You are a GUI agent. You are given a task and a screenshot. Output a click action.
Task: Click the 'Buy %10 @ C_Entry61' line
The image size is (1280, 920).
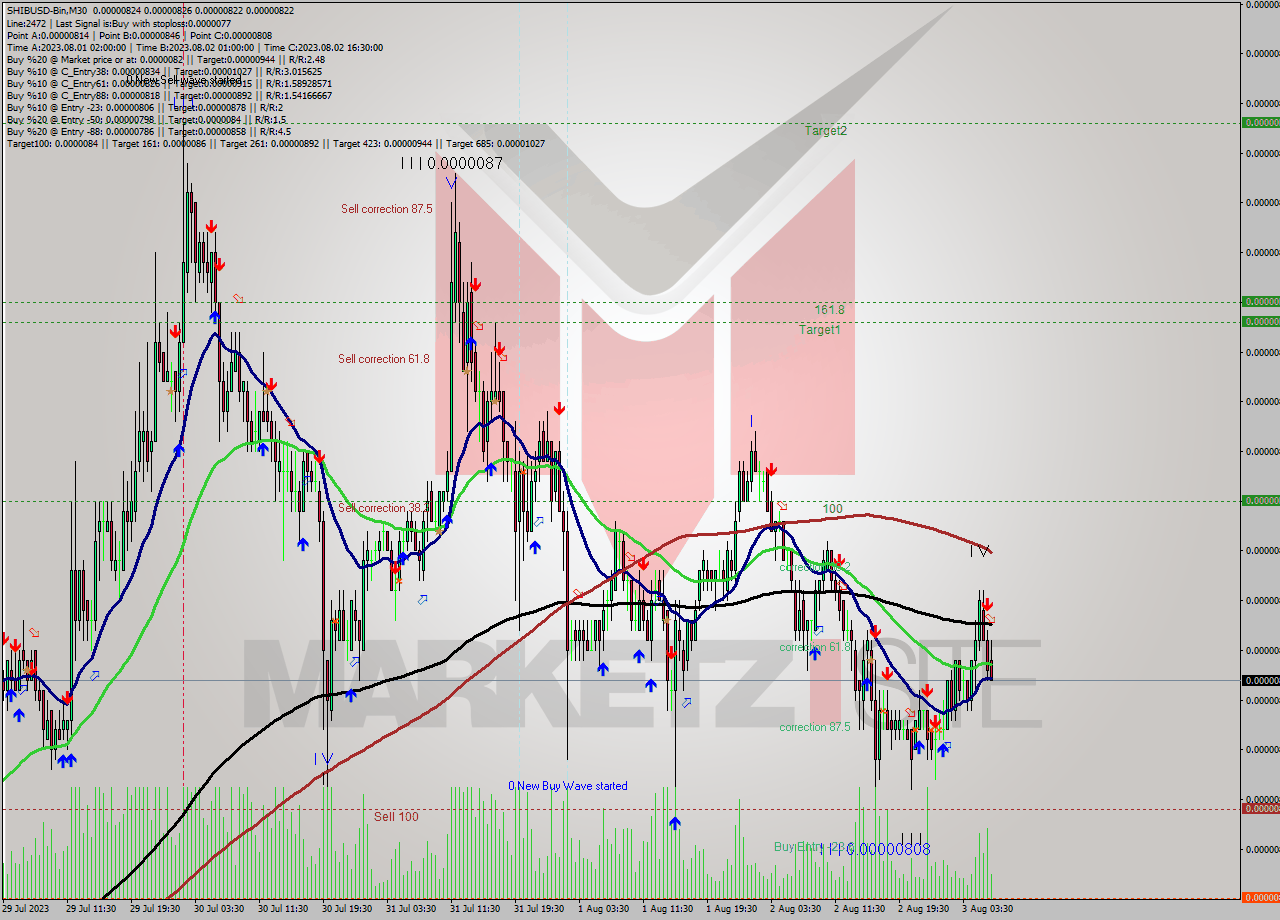[169, 83]
